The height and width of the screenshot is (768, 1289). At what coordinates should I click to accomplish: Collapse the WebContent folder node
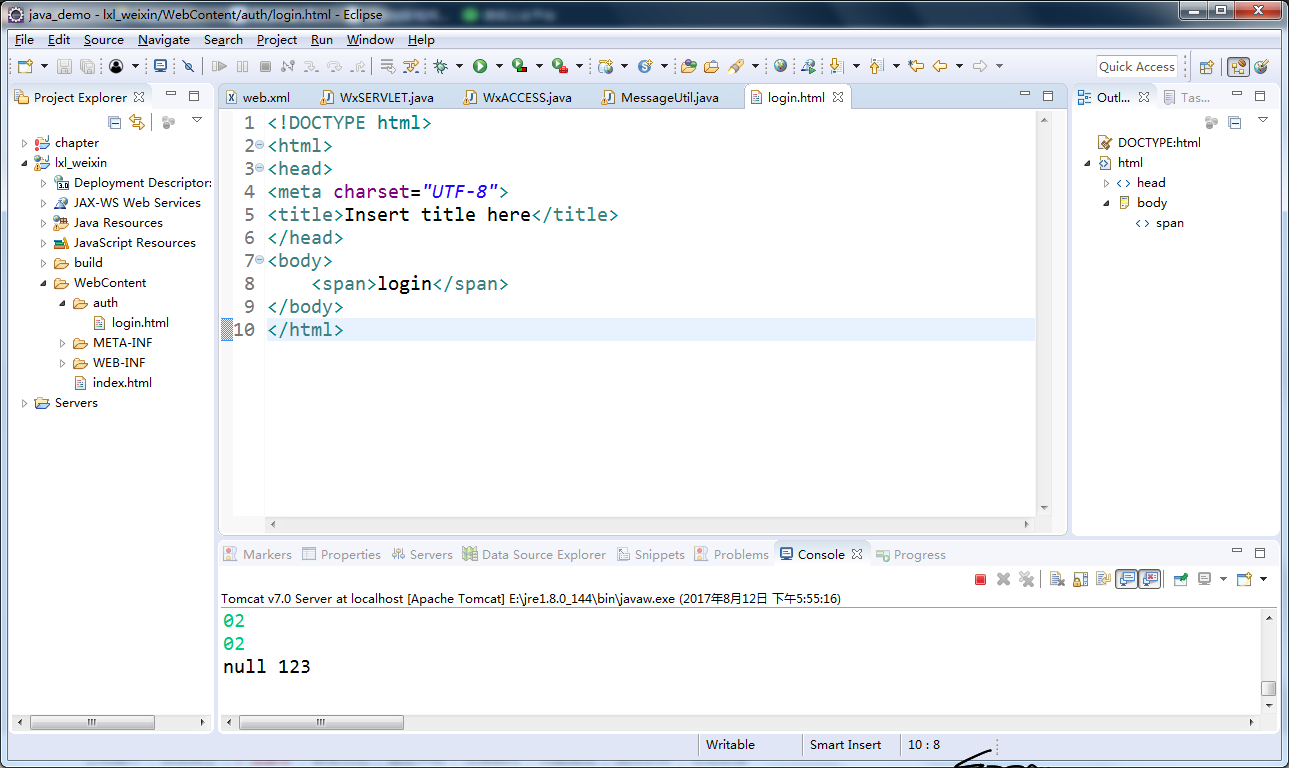44,283
